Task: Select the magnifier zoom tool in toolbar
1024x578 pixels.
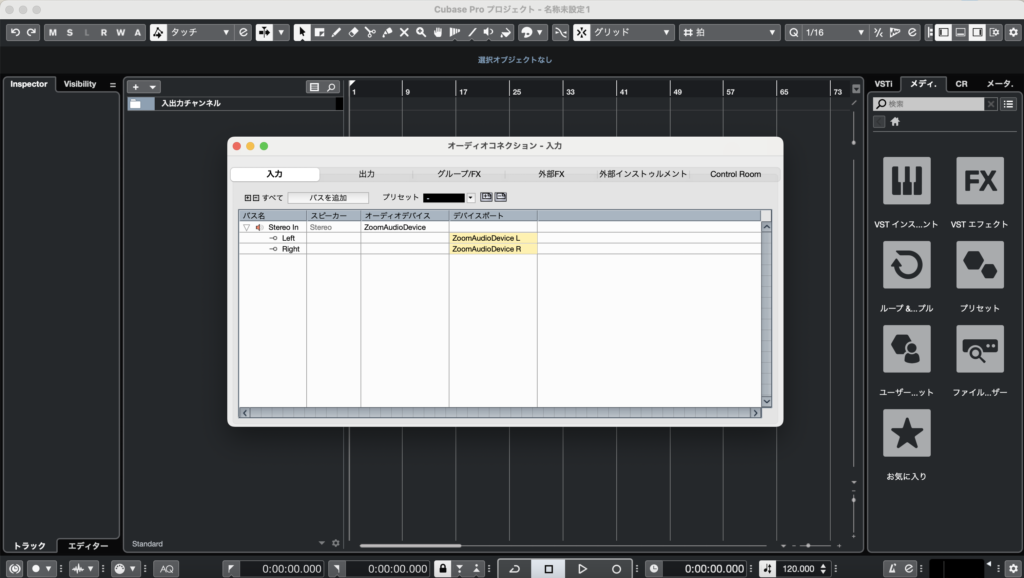Action: 421,33
